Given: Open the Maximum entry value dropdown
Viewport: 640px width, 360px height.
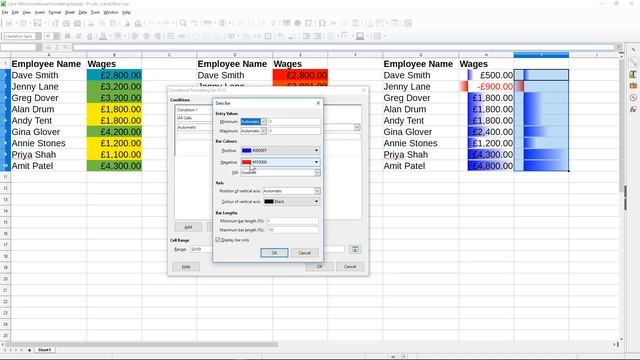Looking at the screenshot, I should (x=263, y=131).
